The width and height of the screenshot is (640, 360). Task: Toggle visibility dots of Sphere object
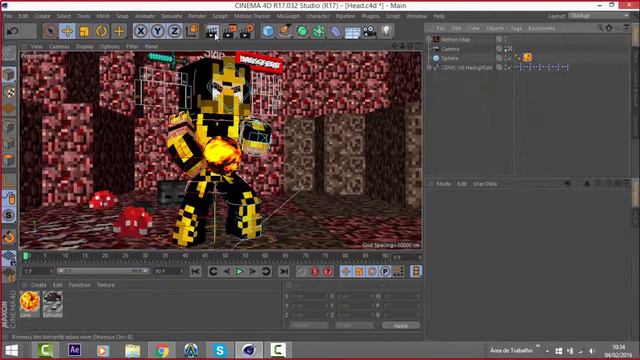pyautogui.click(x=505, y=58)
